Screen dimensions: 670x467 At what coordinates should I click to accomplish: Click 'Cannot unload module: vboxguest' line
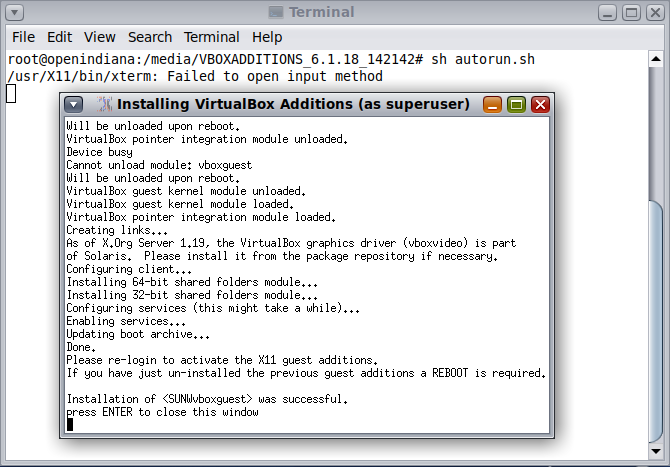(x=159, y=165)
